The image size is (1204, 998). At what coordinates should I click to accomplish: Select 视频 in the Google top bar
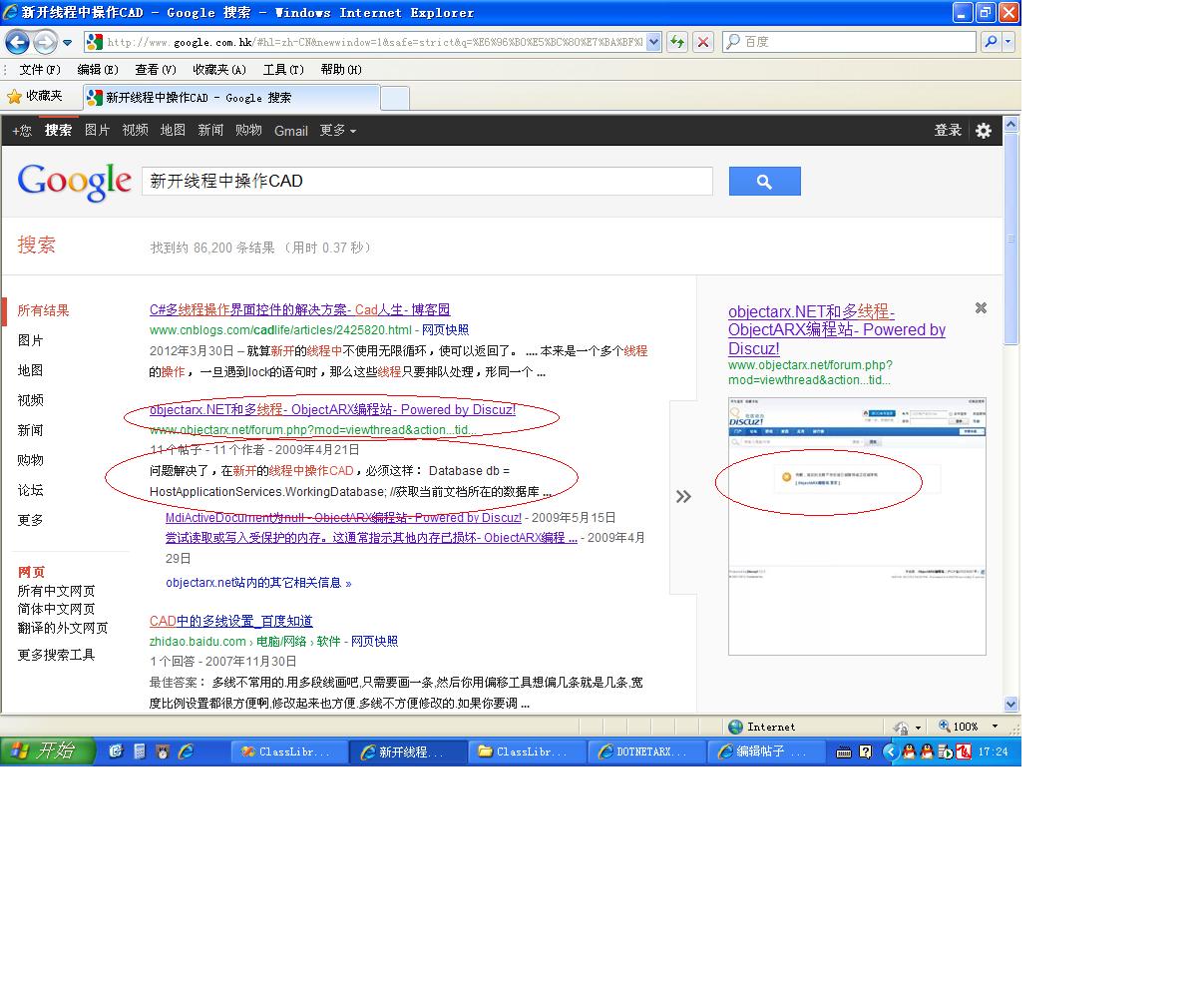point(135,131)
